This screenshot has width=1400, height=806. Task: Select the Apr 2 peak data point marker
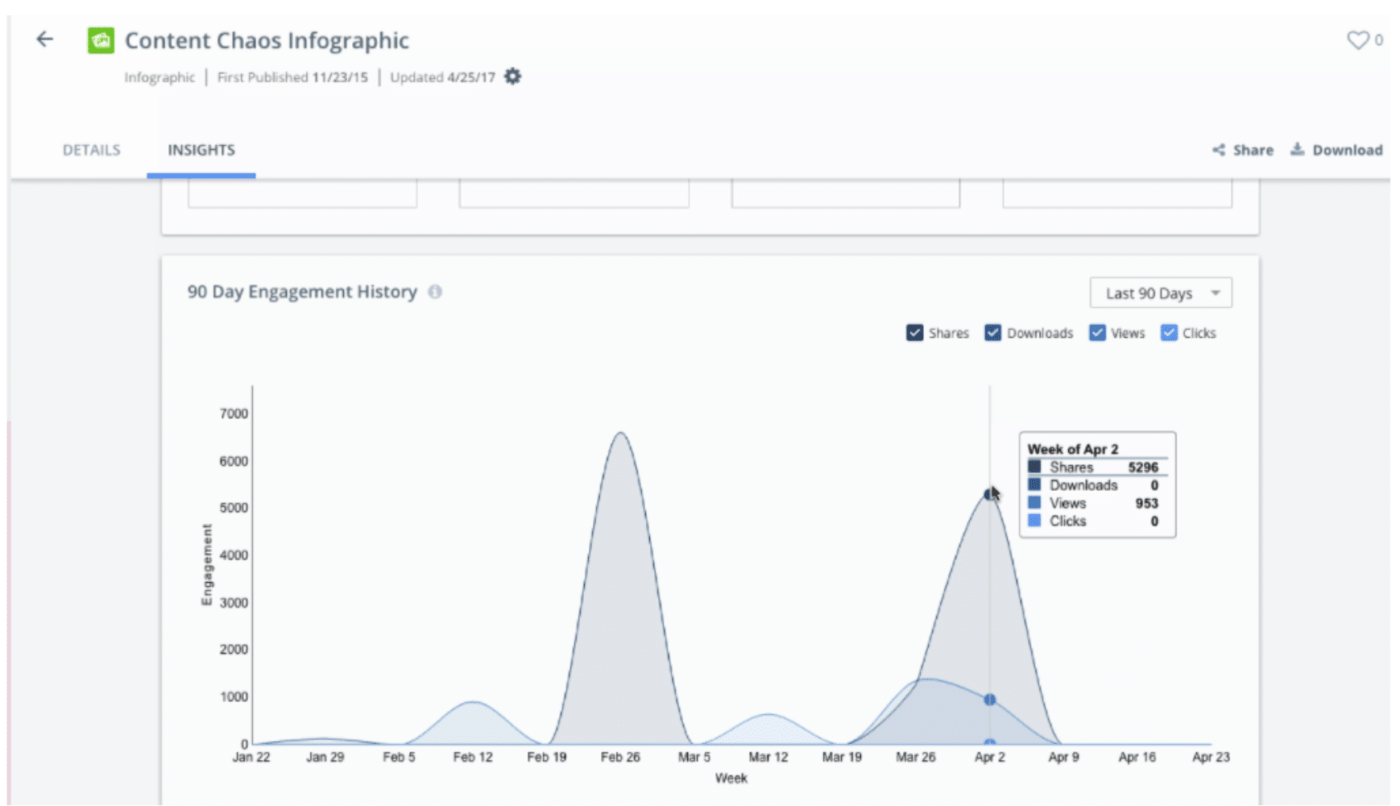988,491
